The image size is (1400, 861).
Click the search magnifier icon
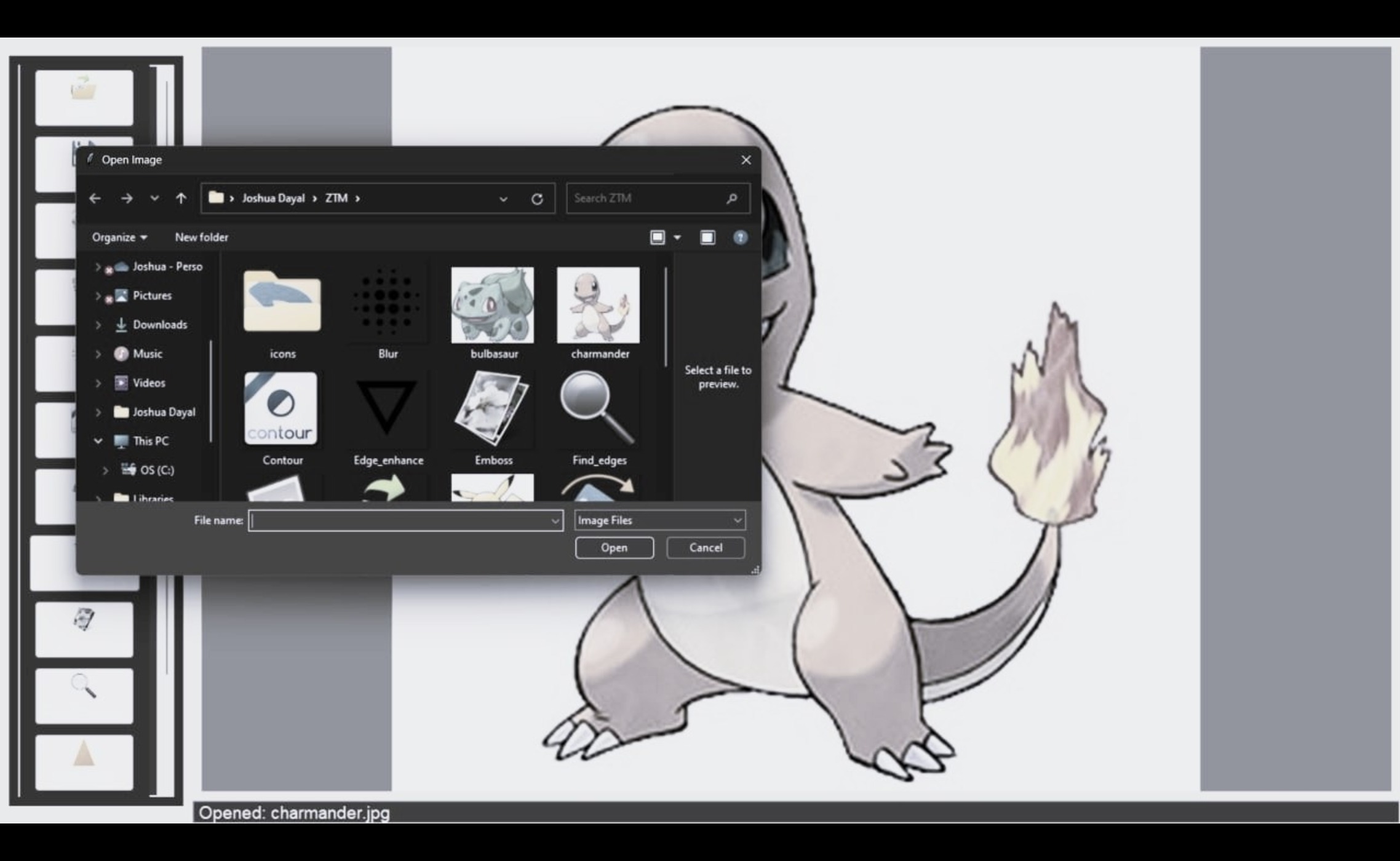pos(731,198)
